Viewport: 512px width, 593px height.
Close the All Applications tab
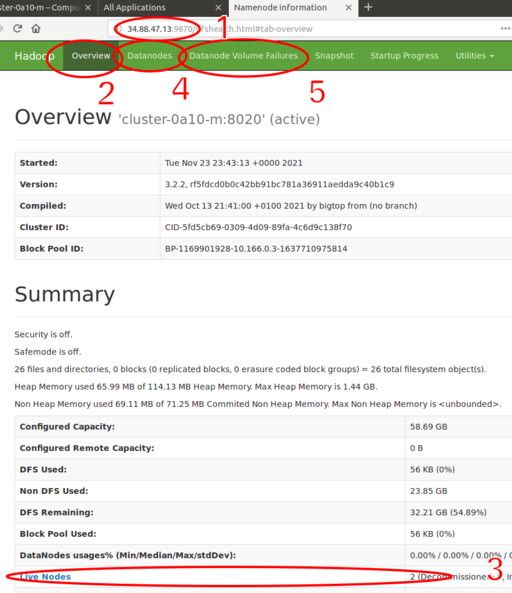pyautogui.click(x=218, y=8)
